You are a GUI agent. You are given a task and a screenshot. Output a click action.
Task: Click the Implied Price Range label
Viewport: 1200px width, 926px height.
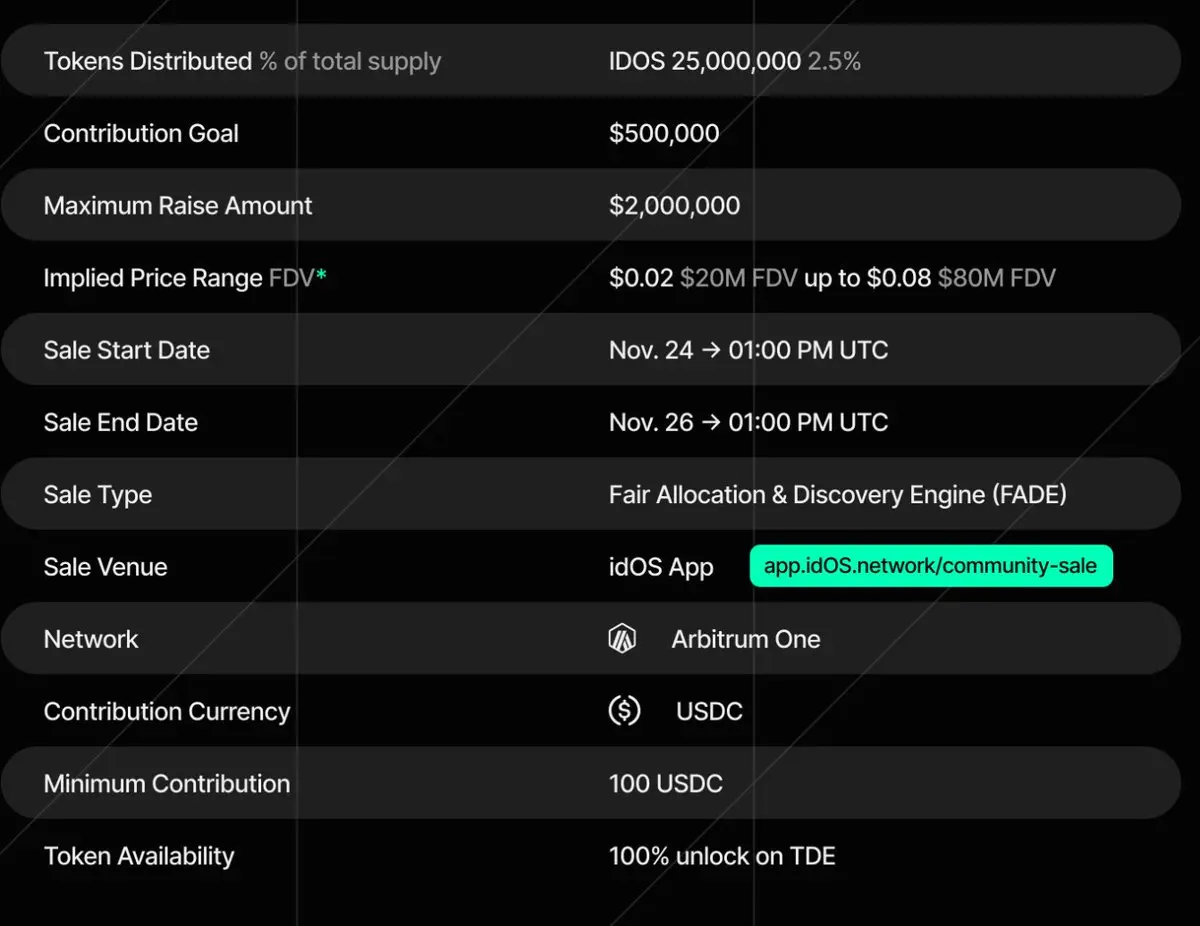coord(153,278)
